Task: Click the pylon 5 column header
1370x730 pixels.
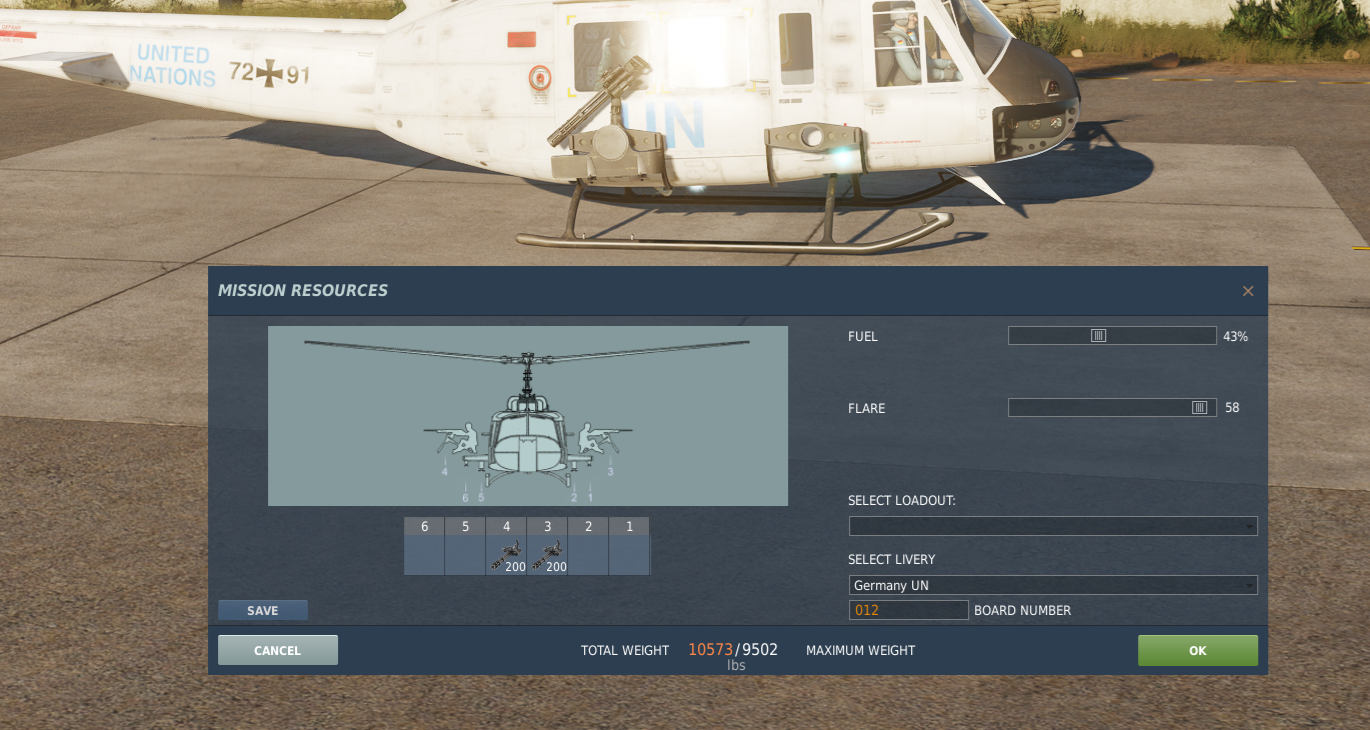Action: pyautogui.click(x=465, y=526)
